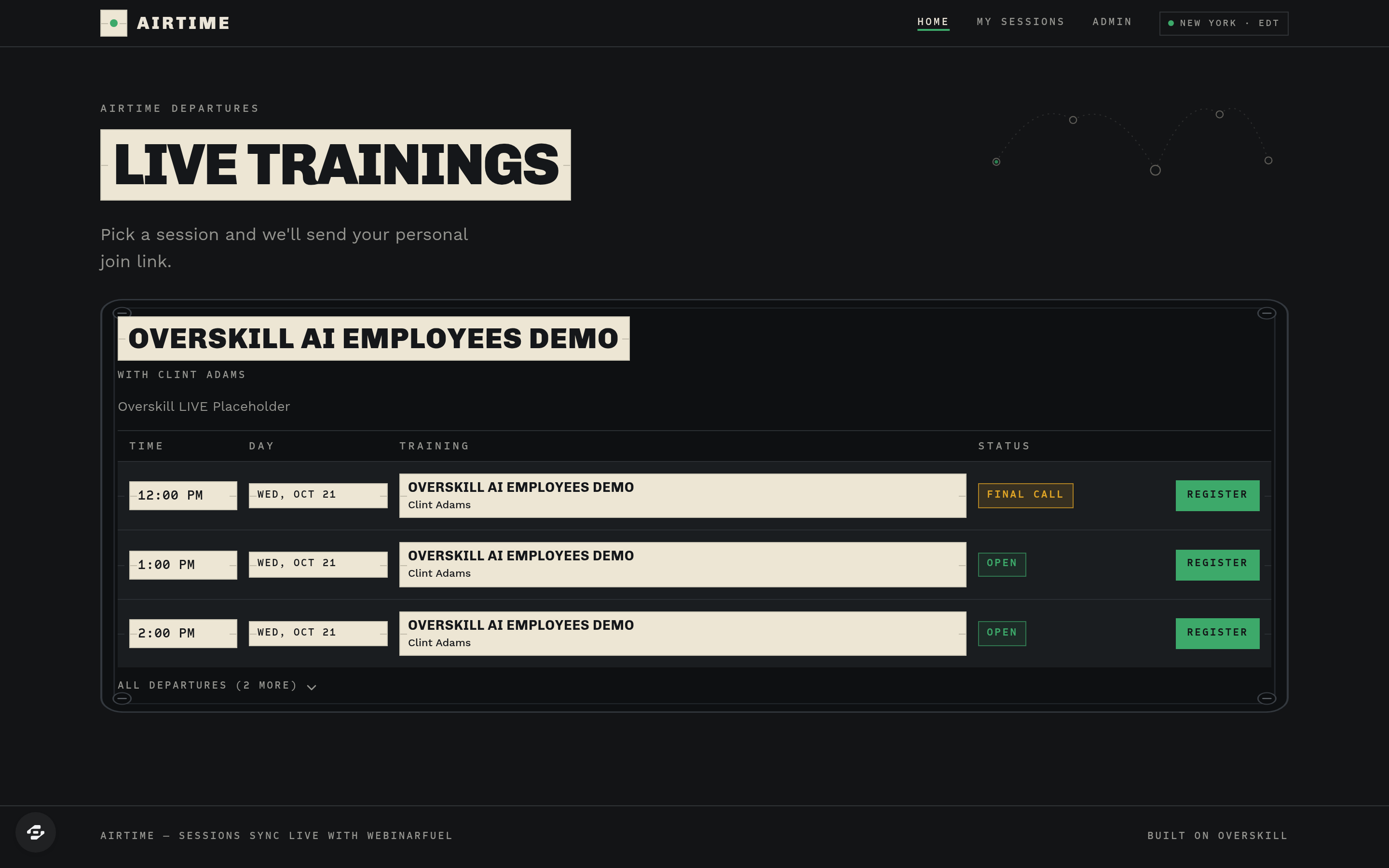Select the 1:00 PM time cell
This screenshot has height=868, width=1389.
pos(183,564)
